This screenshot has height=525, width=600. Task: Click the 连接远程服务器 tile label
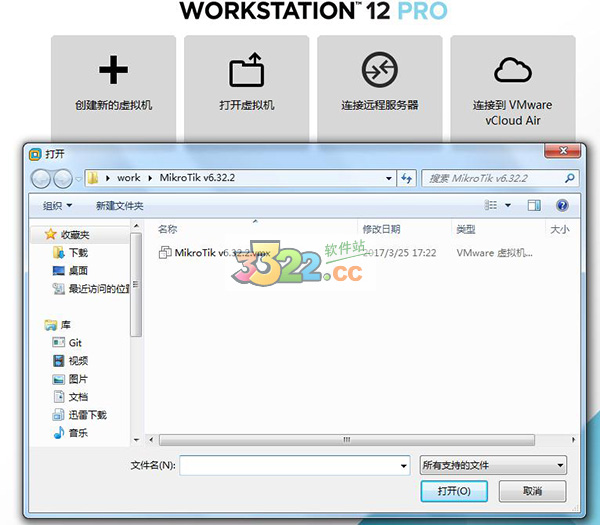[x=380, y=105]
